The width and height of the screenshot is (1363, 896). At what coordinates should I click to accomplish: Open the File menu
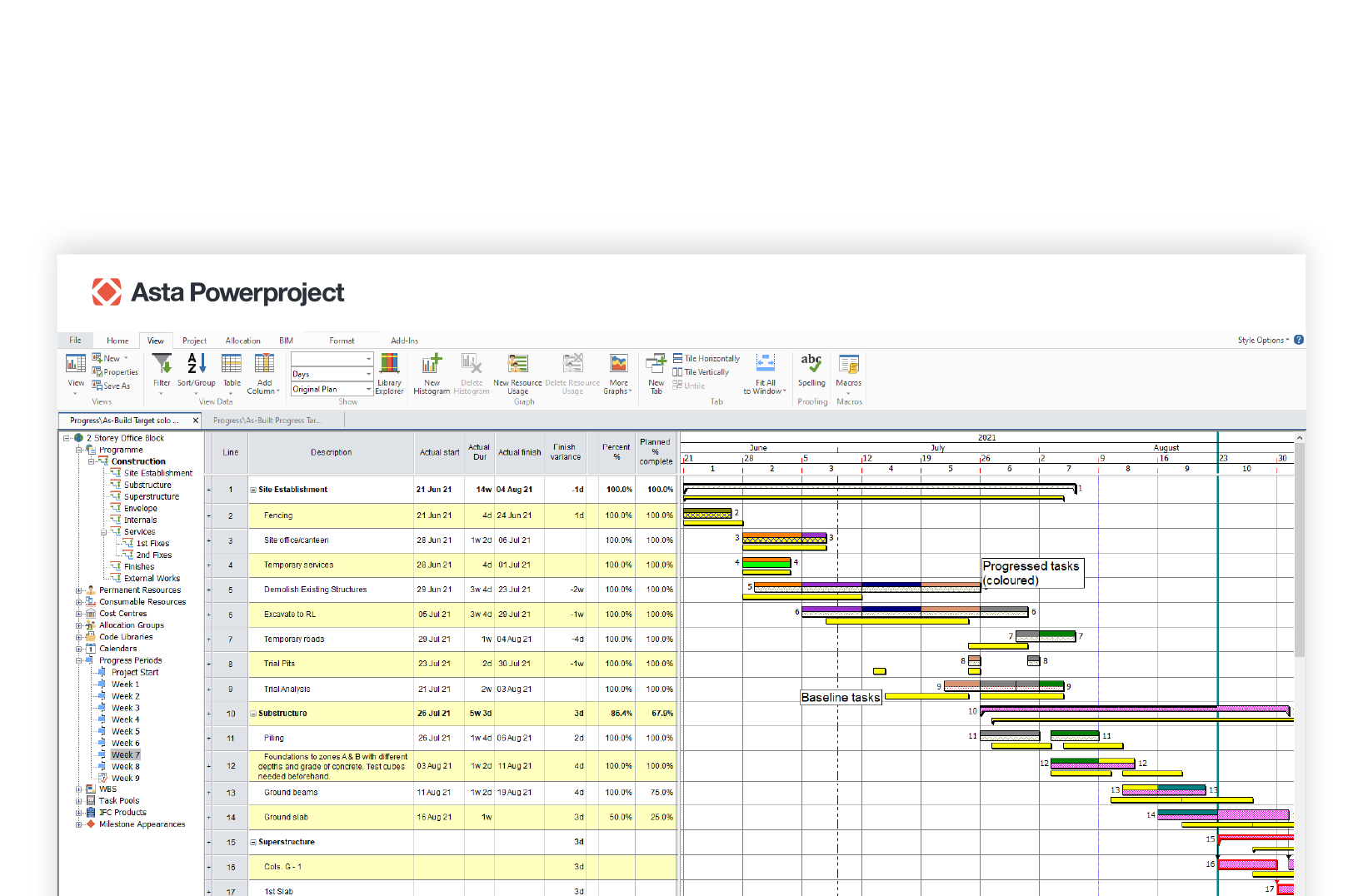[75, 341]
